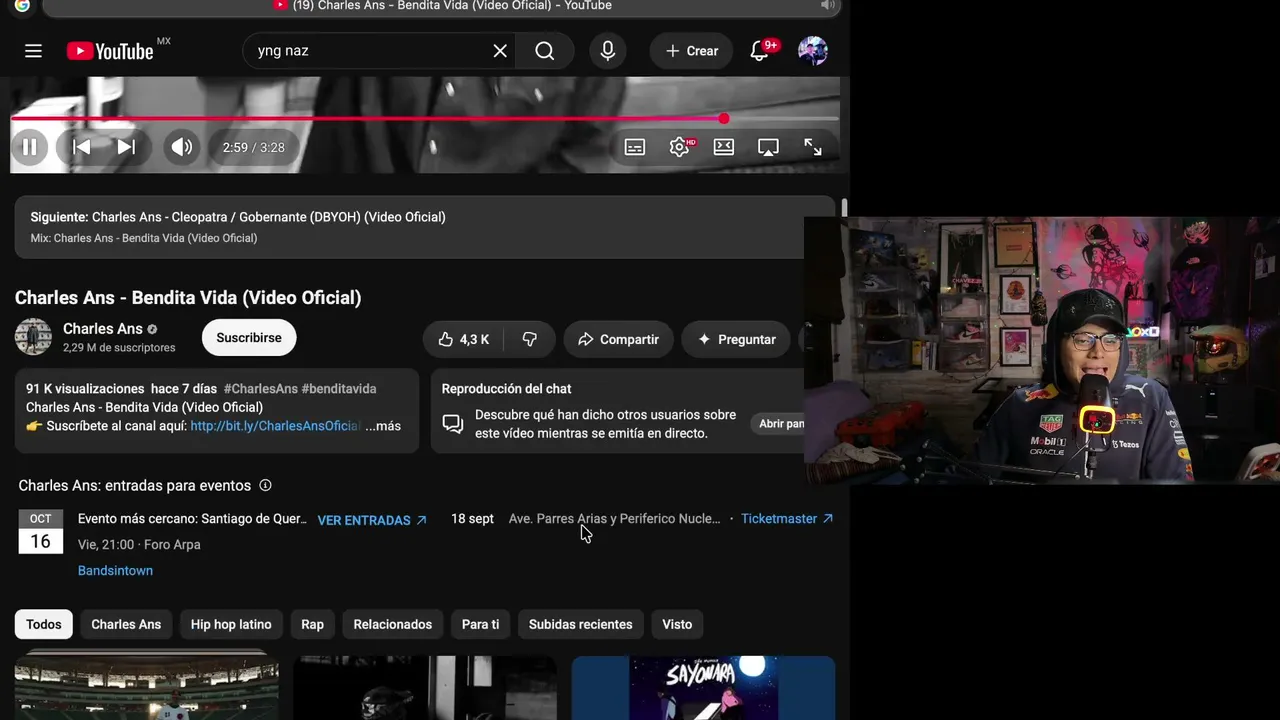Viewport: 1280px width, 720px height.
Task: Toggle subtitles on the player
Action: 635,147
